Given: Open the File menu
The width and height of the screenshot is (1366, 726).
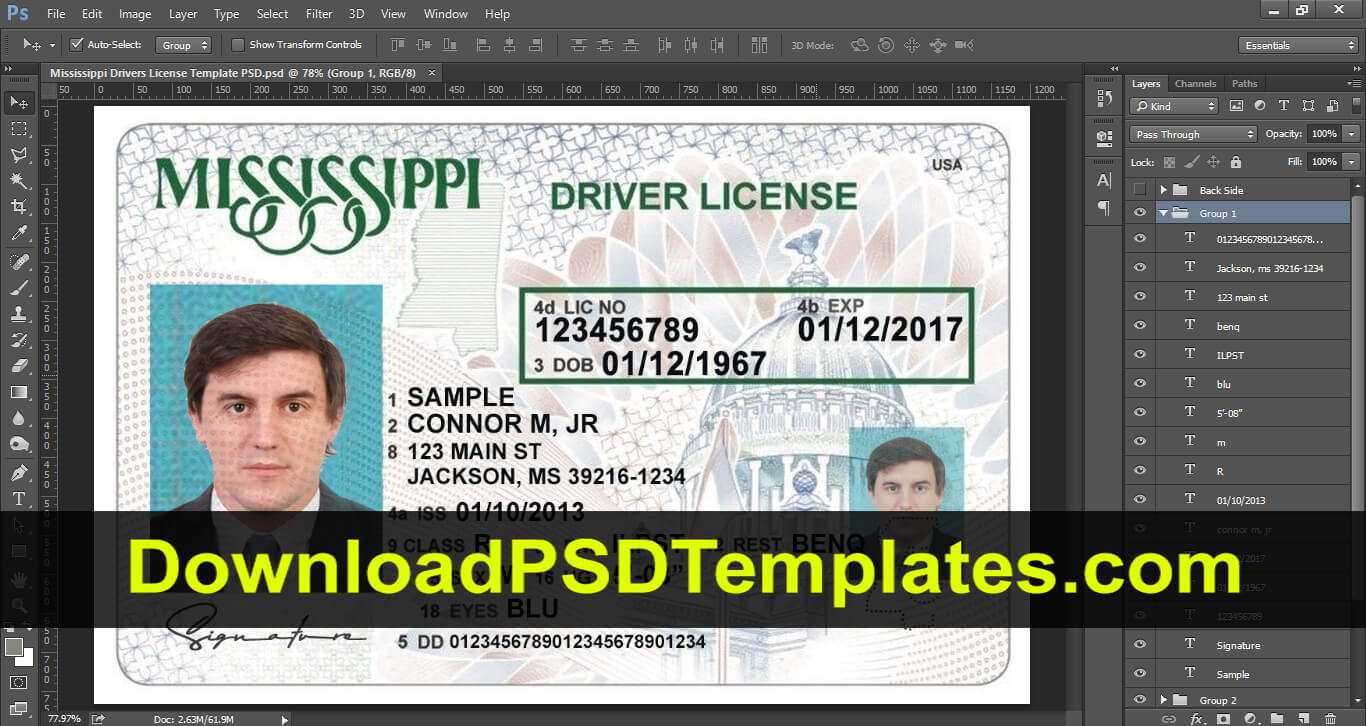Looking at the screenshot, I should pos(56,14).
